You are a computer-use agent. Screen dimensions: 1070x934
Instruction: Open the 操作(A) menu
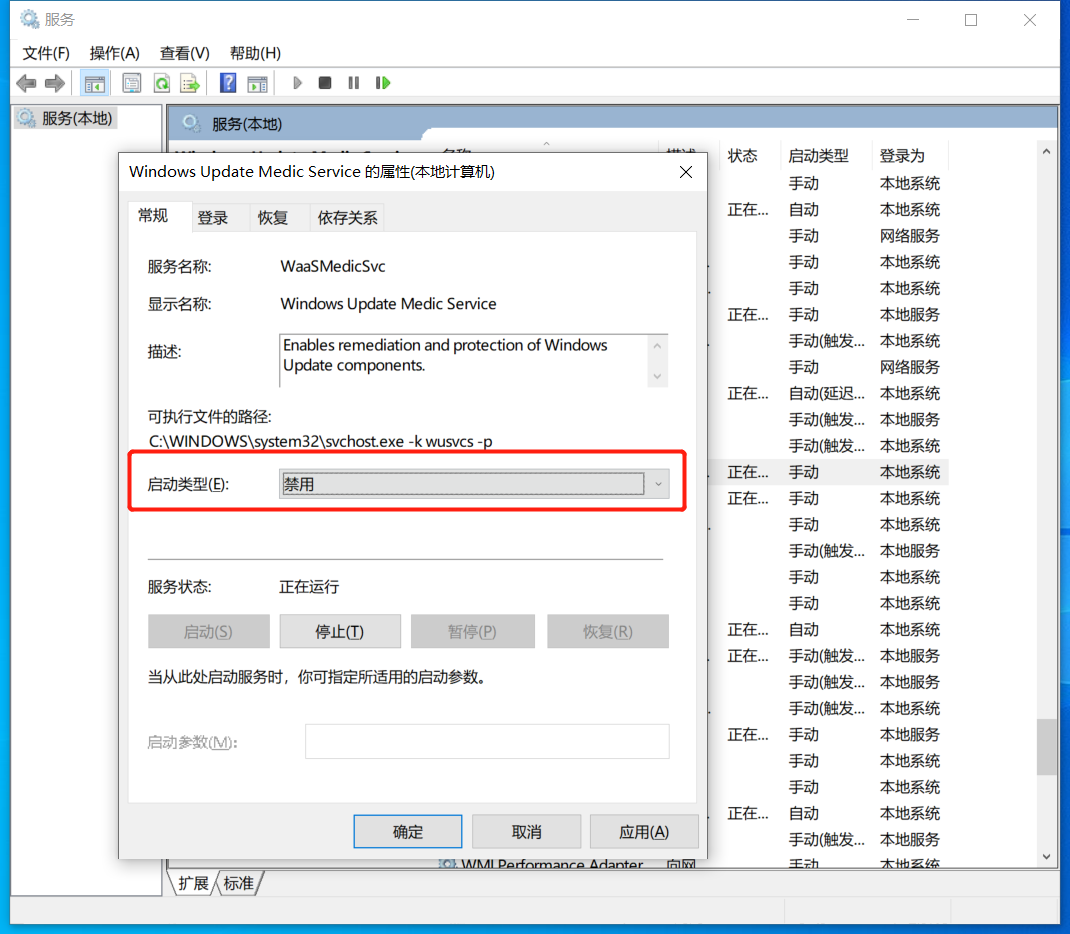tap(115, 53)
